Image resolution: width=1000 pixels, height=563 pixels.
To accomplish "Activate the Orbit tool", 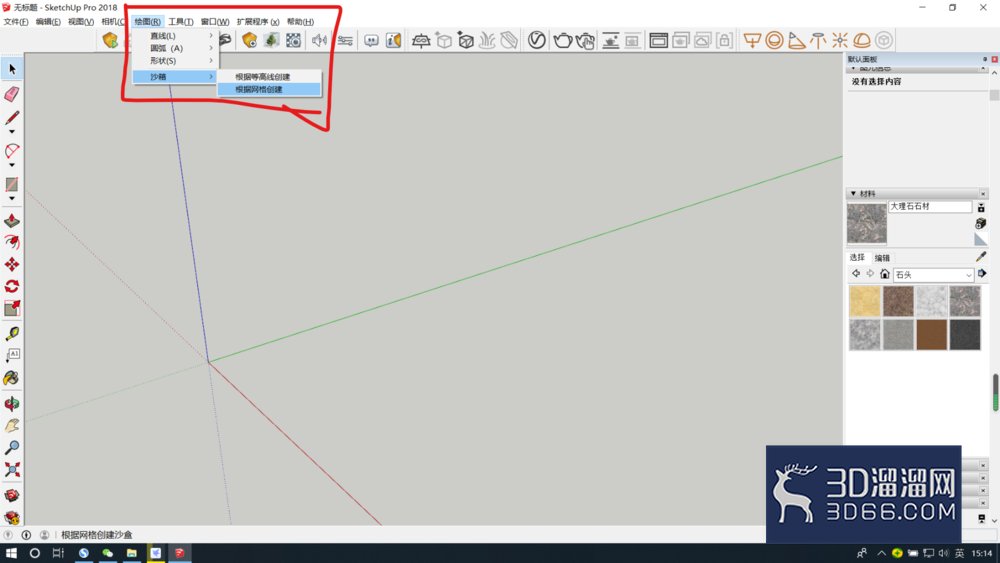I will tap(12, 404).
